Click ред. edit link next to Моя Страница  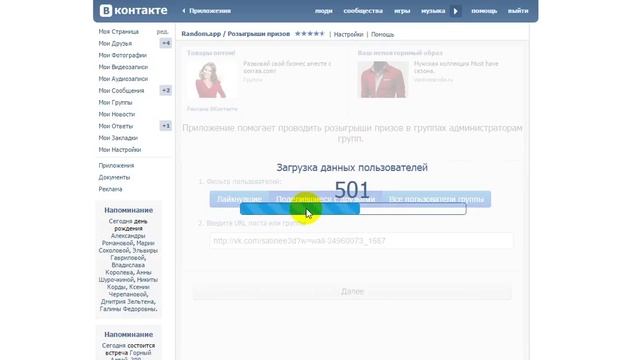click(x=162, y=31)
